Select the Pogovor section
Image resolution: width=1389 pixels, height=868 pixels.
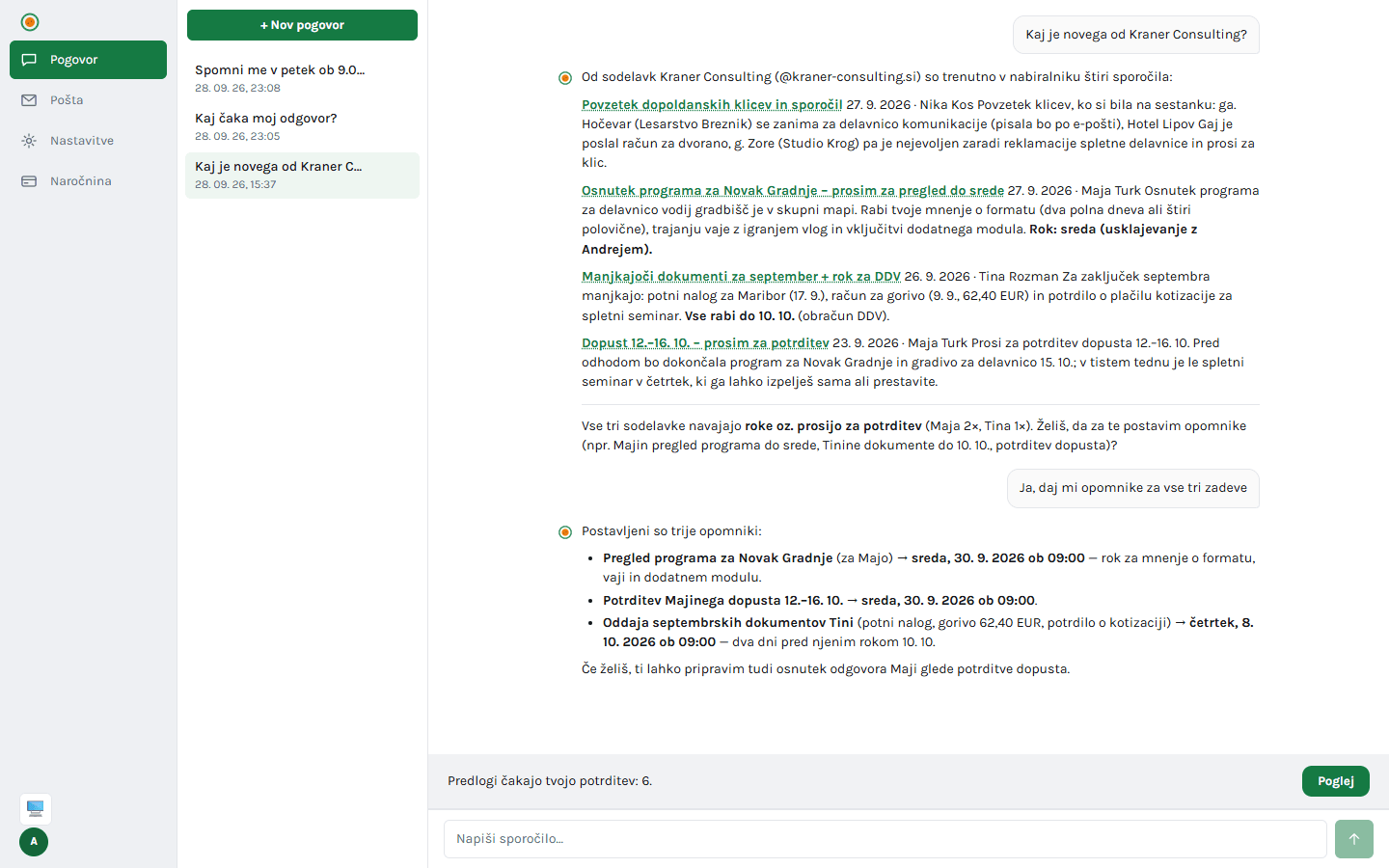click(88, 60)
